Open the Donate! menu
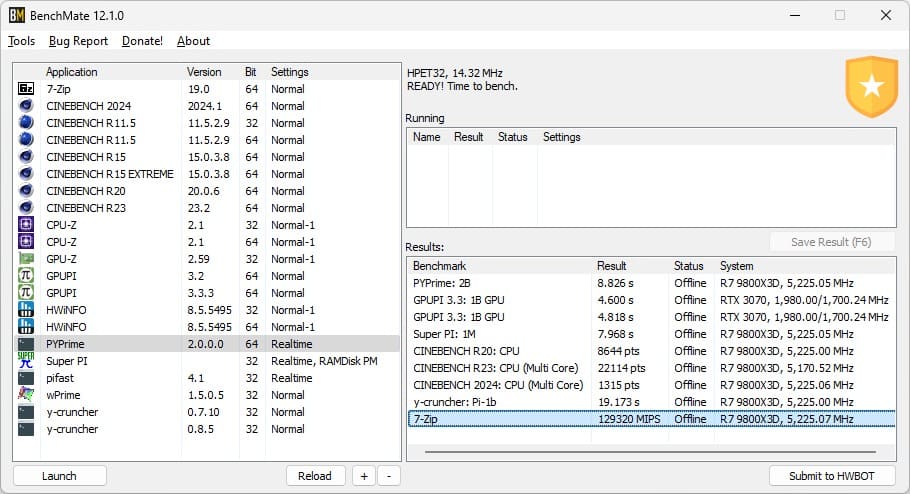 pyautogui.click(x=142, y=41)
